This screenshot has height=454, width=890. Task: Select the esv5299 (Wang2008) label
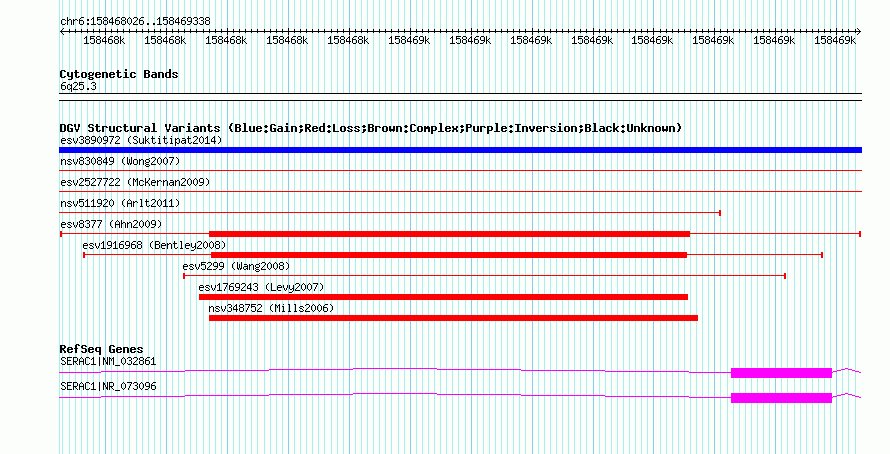click(x=236, y=266)
